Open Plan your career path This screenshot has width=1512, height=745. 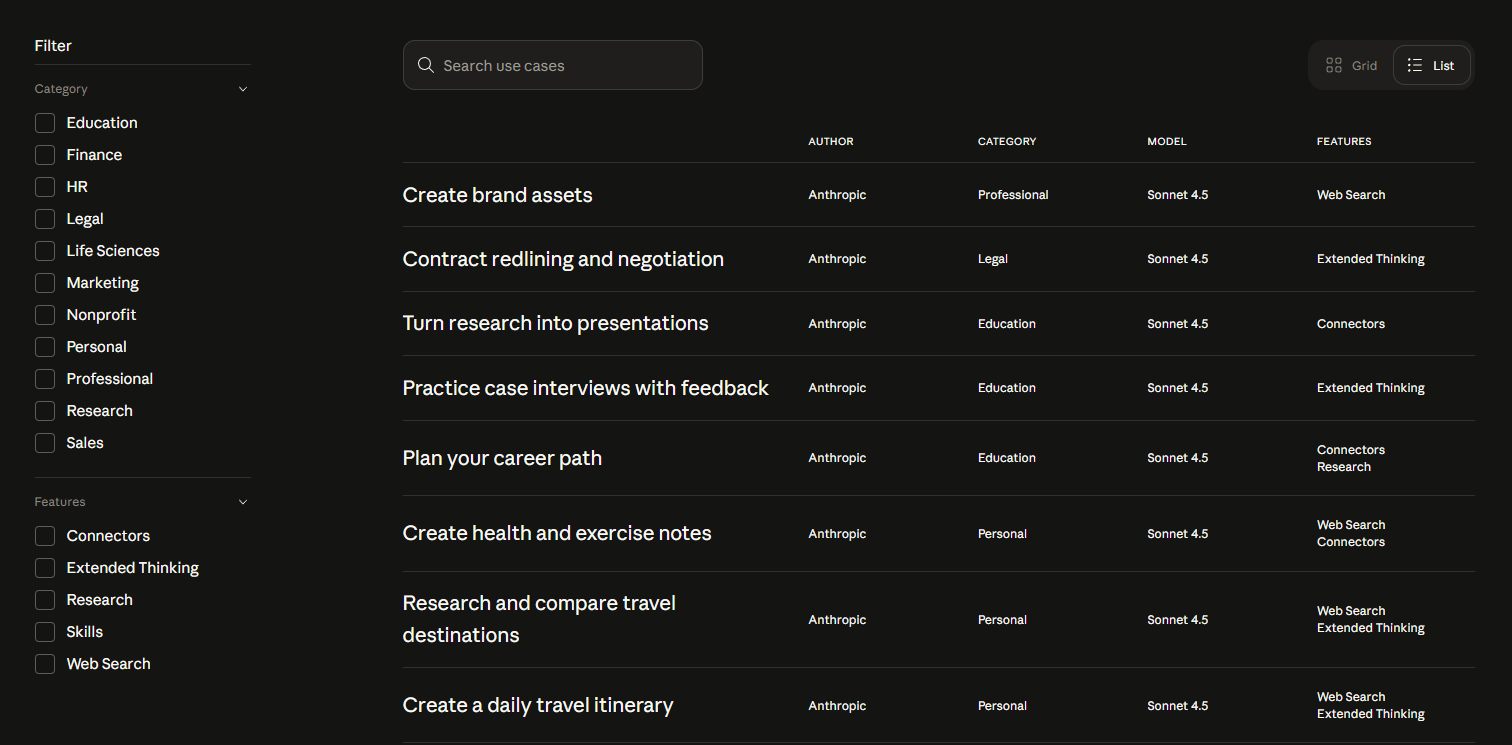tap(502, 458)
